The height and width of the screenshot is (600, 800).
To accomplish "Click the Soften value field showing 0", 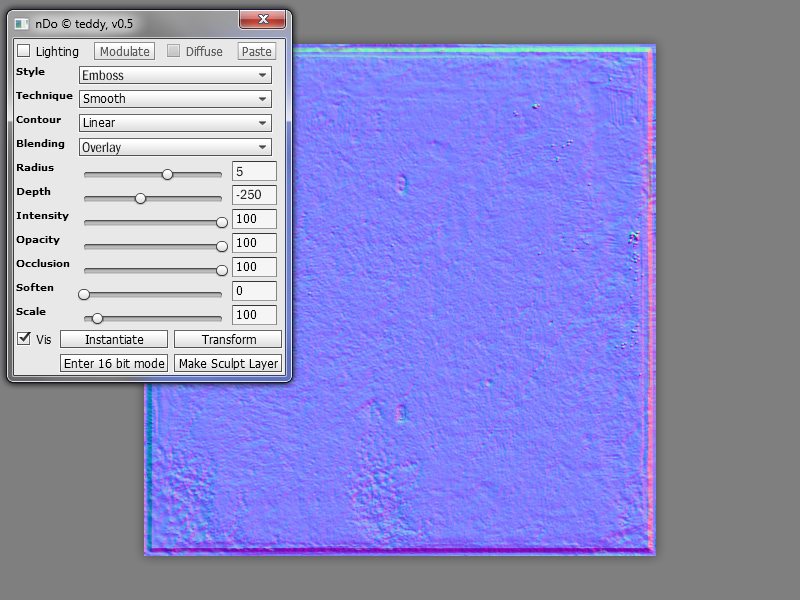I will click(x=254, y=291).
